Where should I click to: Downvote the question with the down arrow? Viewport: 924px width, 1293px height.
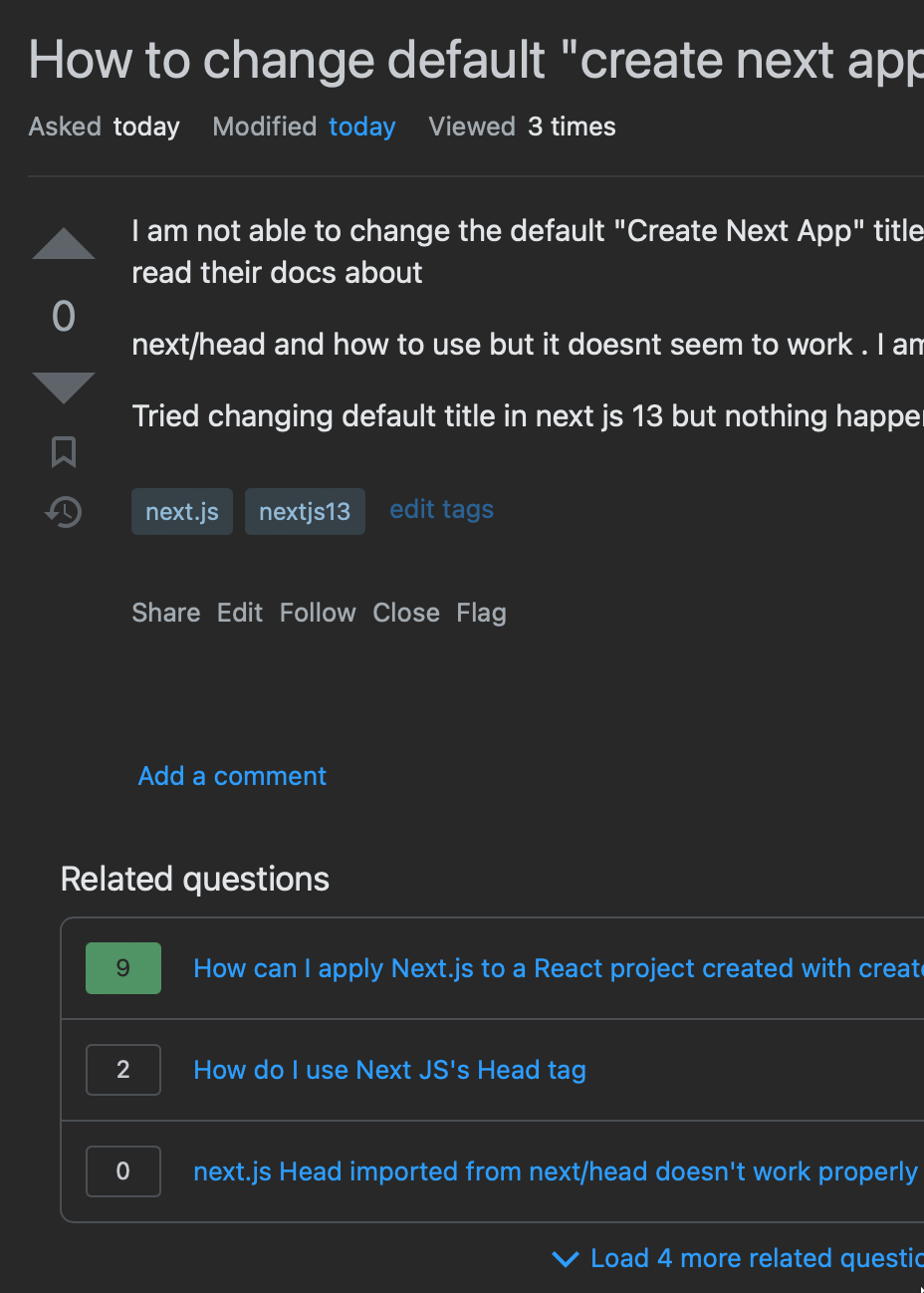tap(63, 388)
